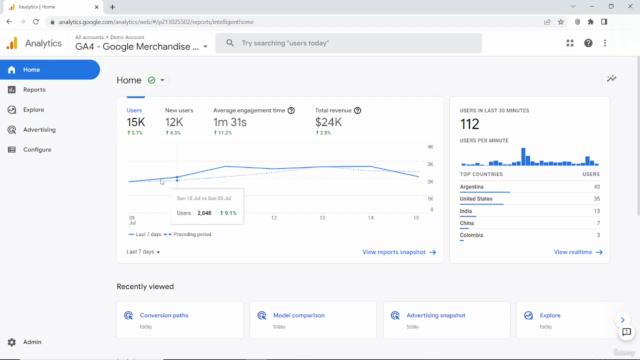This screenshot has height=360, width=640.
Task: Click the browser forward button
Action: (22, 22)
